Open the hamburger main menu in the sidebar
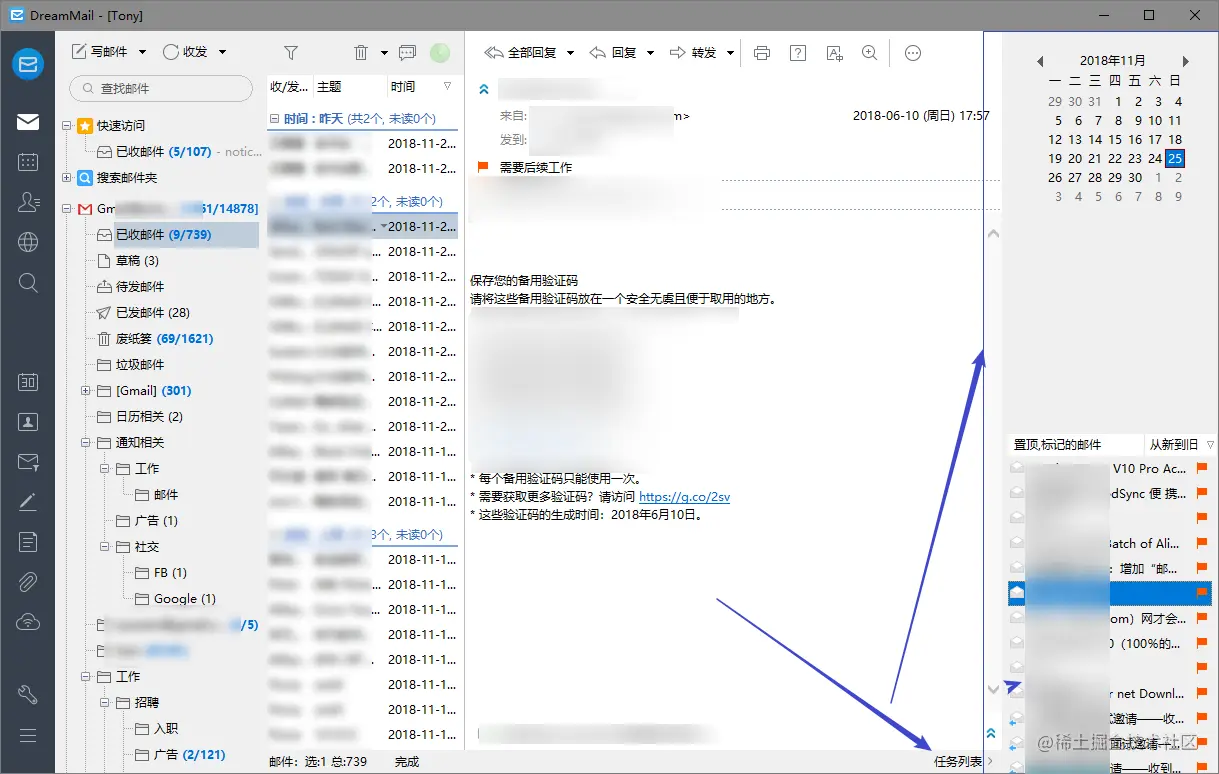 28,735
